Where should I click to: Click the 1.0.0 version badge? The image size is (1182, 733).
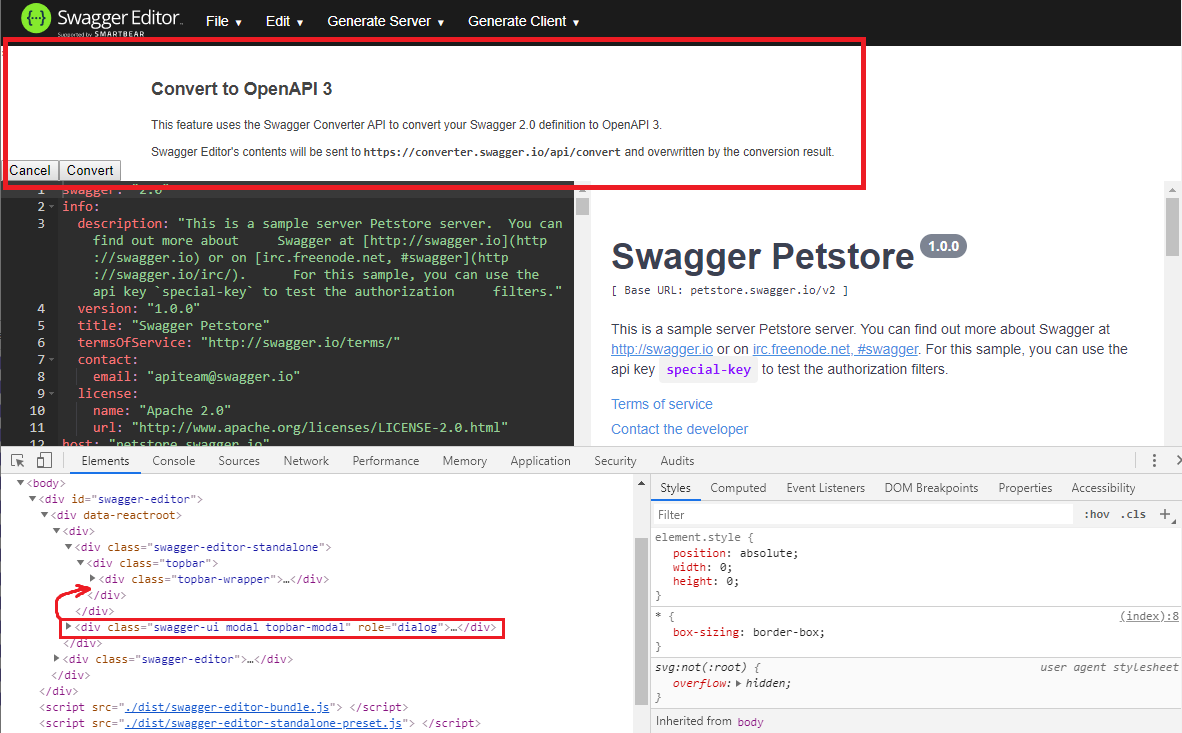(x=943, y=246)
